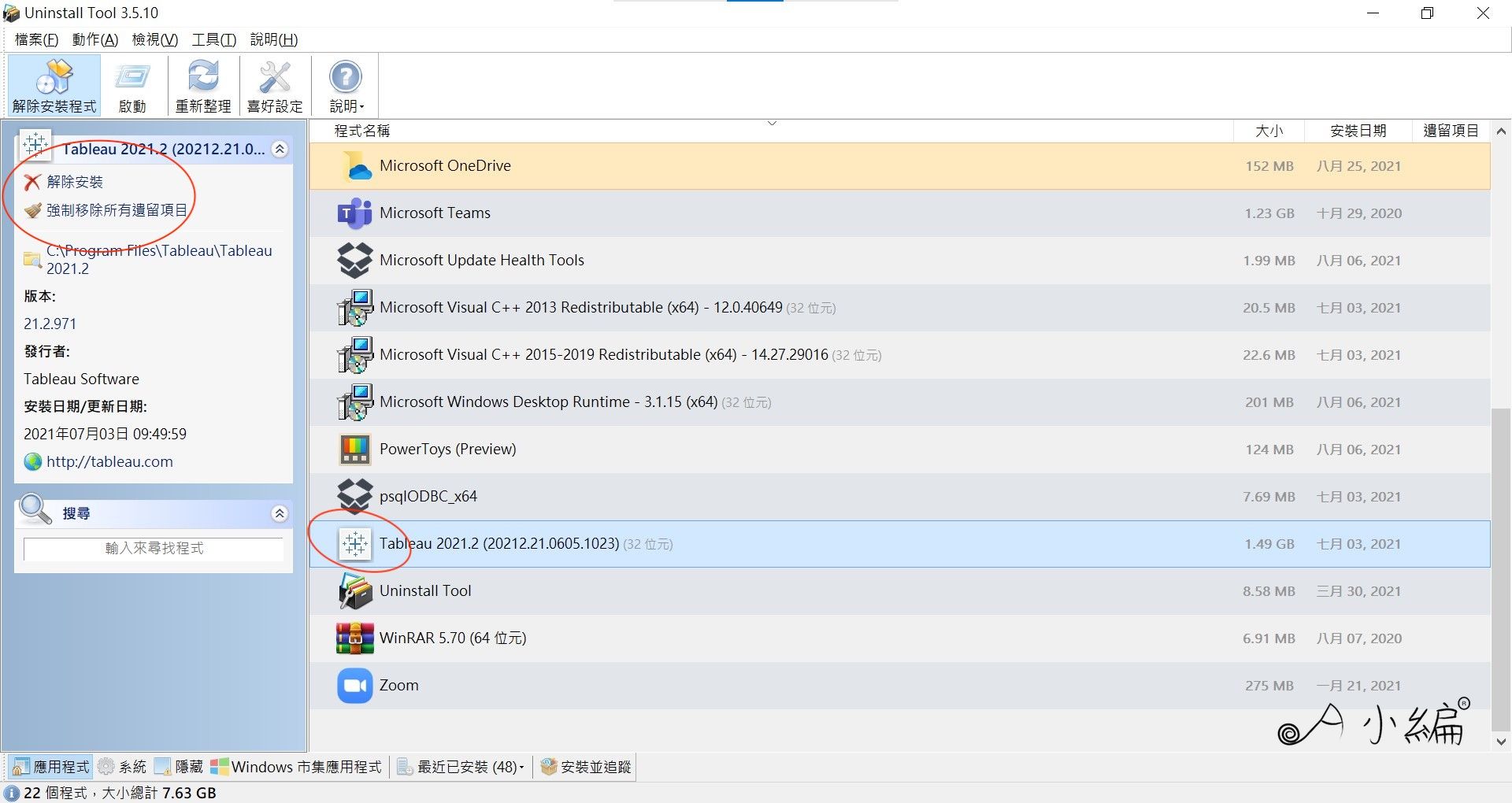Click the Microsoft Teams icon
Viewport: 1512px width, 803px height.
tap(355, 213)
